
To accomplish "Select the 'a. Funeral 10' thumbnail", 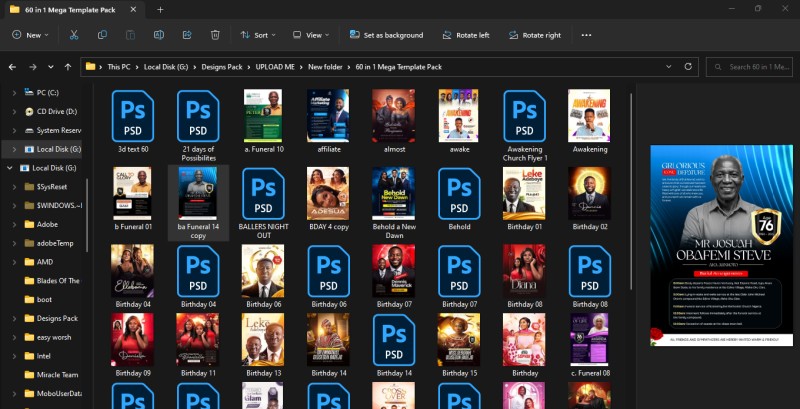I will [263, 116].
